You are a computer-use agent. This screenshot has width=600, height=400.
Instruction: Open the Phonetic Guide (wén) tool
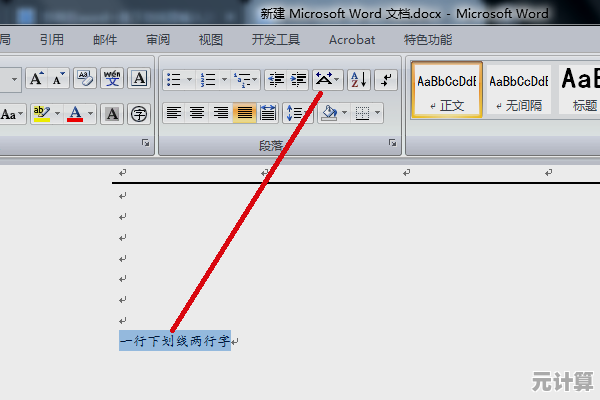tap(112, 79)
